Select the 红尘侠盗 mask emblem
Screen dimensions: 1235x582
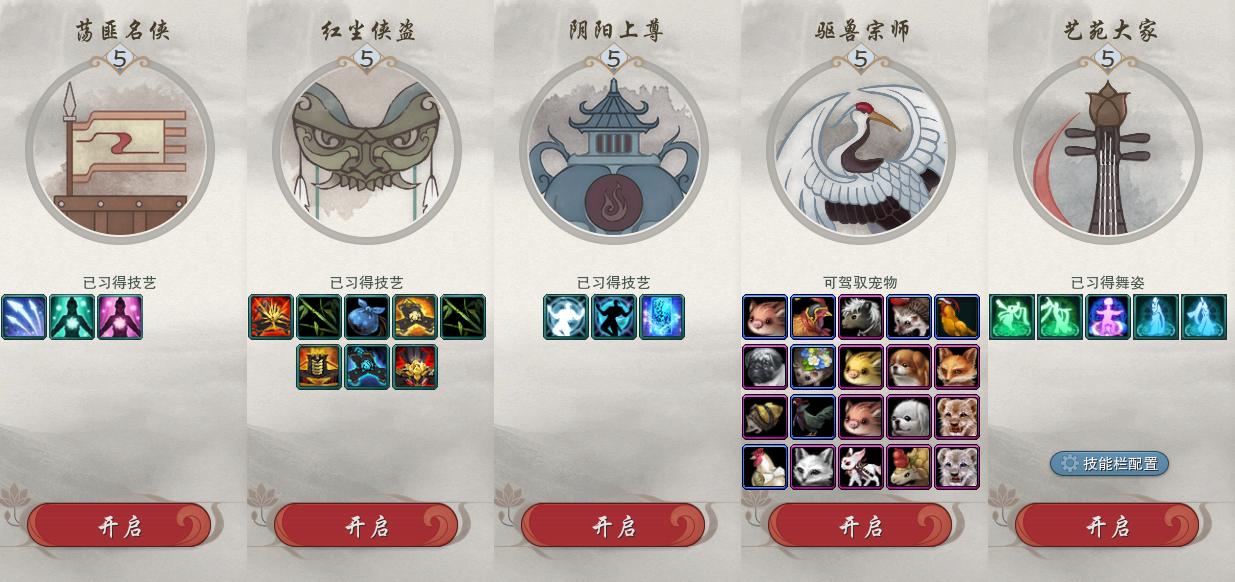(x=367, y=150)
